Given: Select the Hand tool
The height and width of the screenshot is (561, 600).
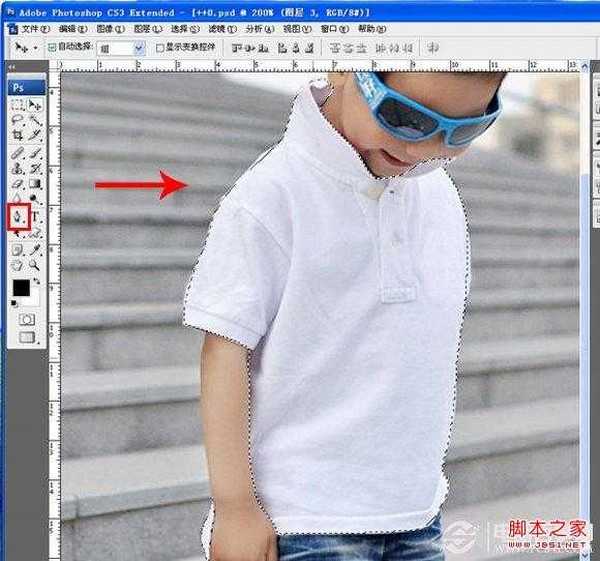Looking at the screenshot, I should point(17,264).
